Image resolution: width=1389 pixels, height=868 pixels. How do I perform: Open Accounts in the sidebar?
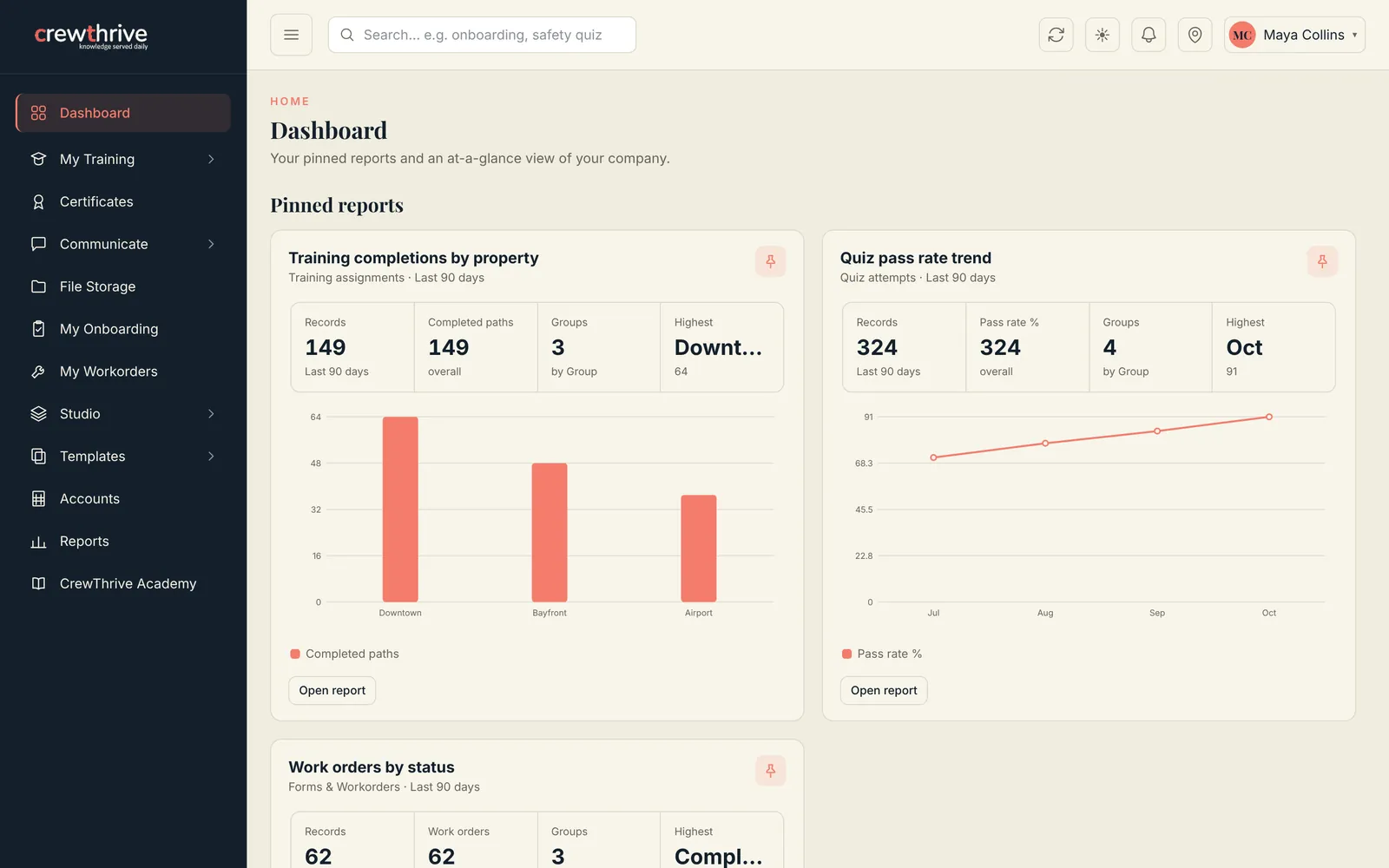(x=123, y=499)
